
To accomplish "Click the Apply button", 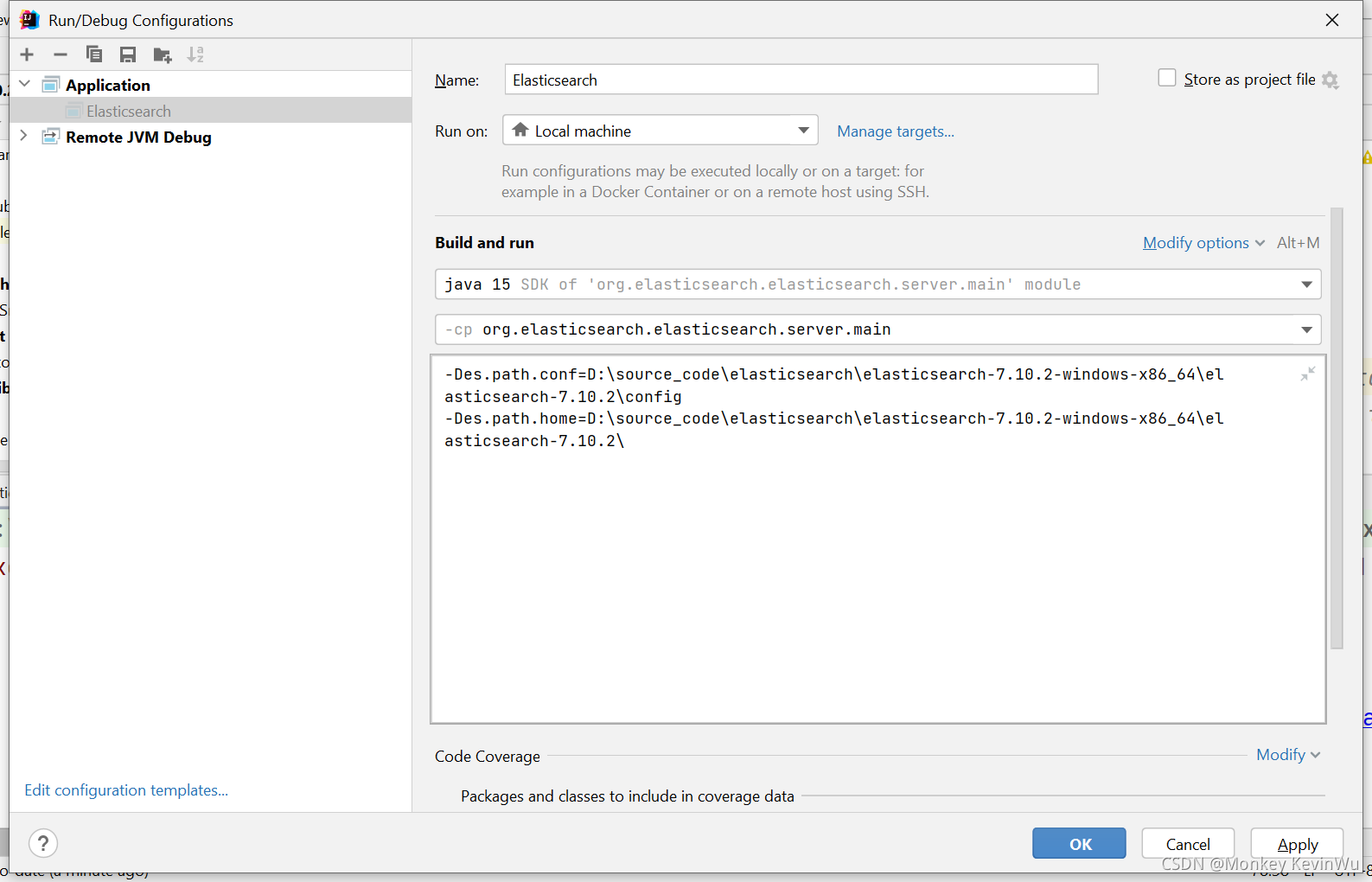I will tap(1297, 843).
